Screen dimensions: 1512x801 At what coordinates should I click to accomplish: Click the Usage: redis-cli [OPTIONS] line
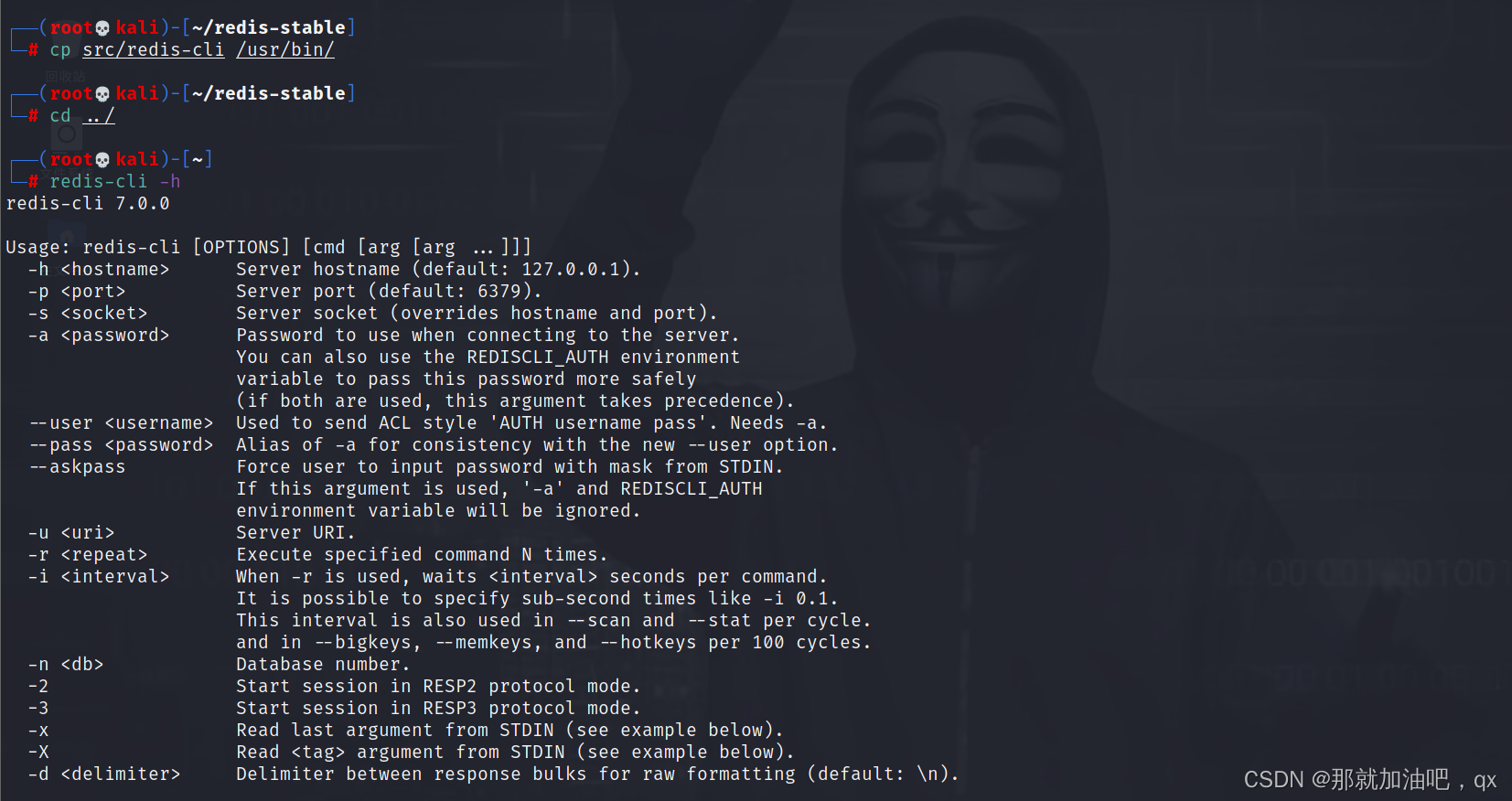269,248
